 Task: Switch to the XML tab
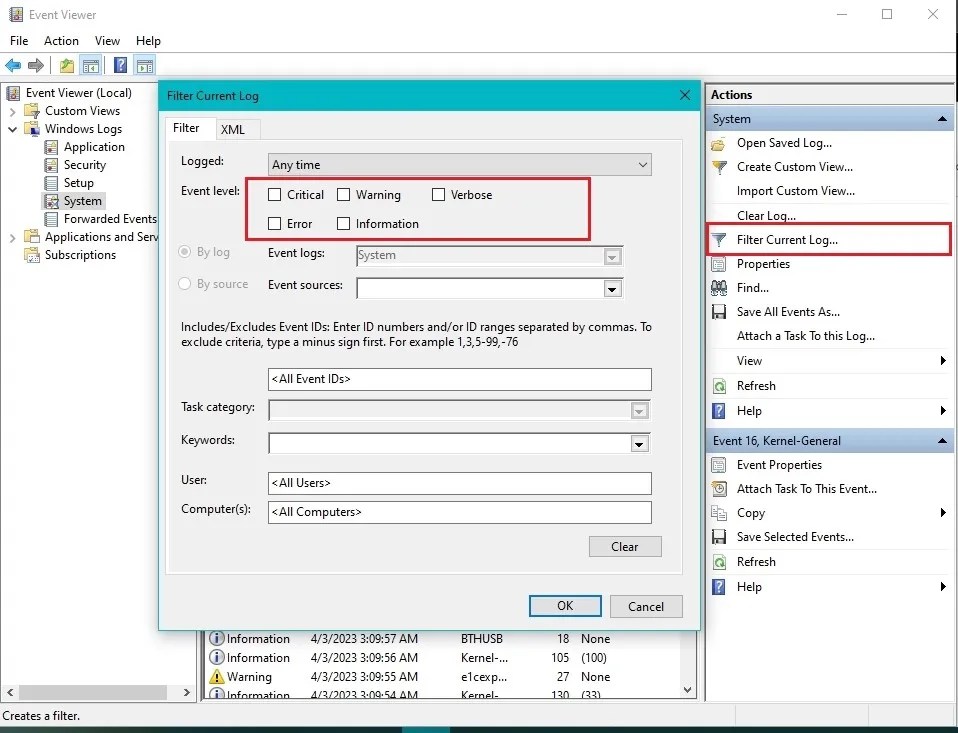(x=235, y=129)
